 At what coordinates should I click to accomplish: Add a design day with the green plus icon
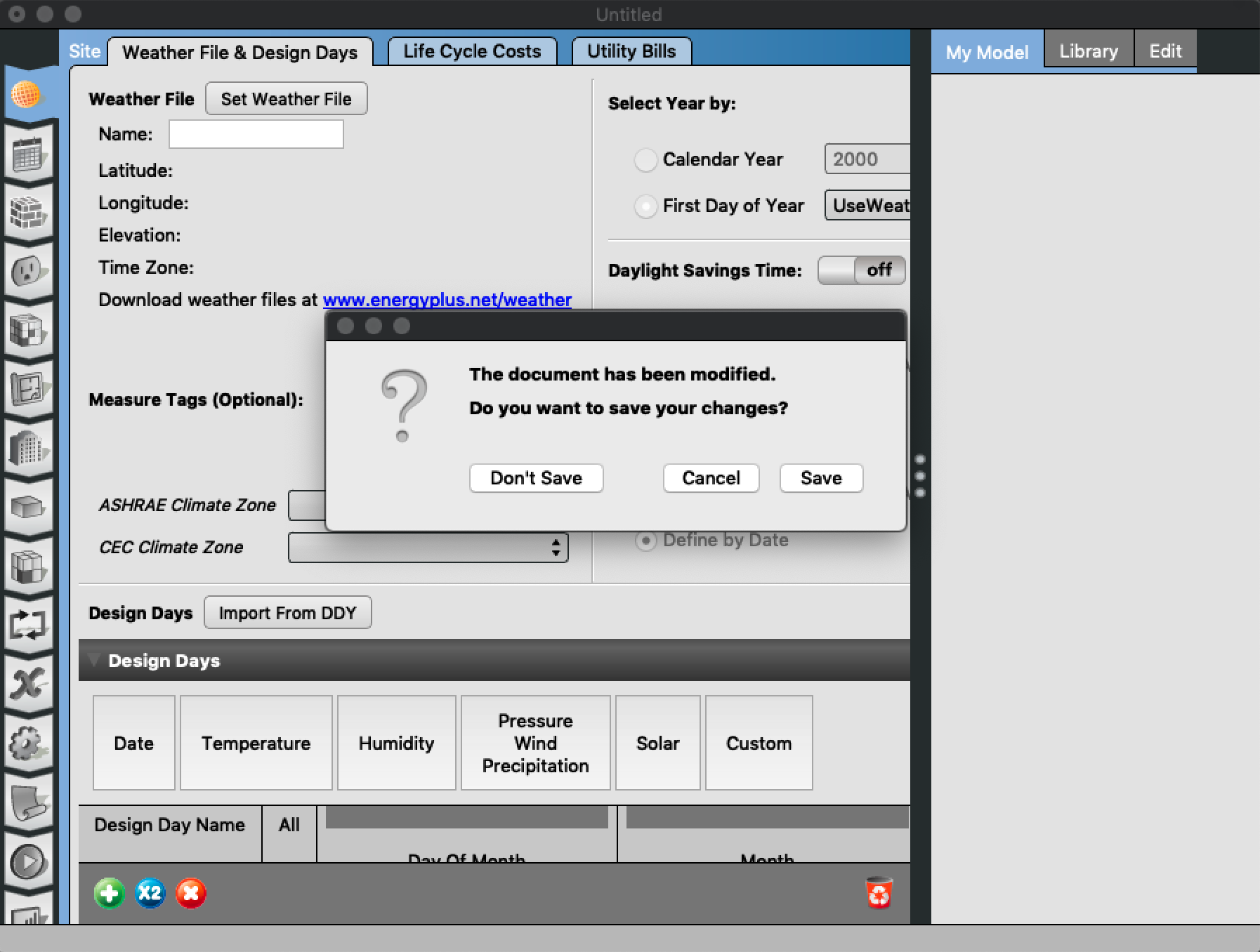(x=110, y=893)
